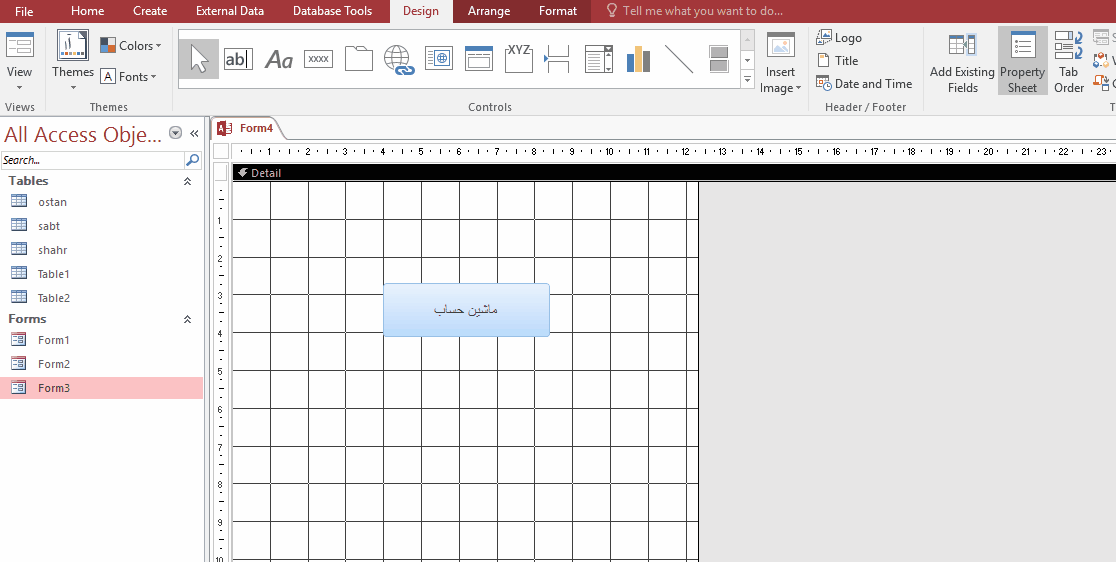Click the form selector box at ruler corner
This screenshot has width=1116, height=562.
[x=221, y=151]
